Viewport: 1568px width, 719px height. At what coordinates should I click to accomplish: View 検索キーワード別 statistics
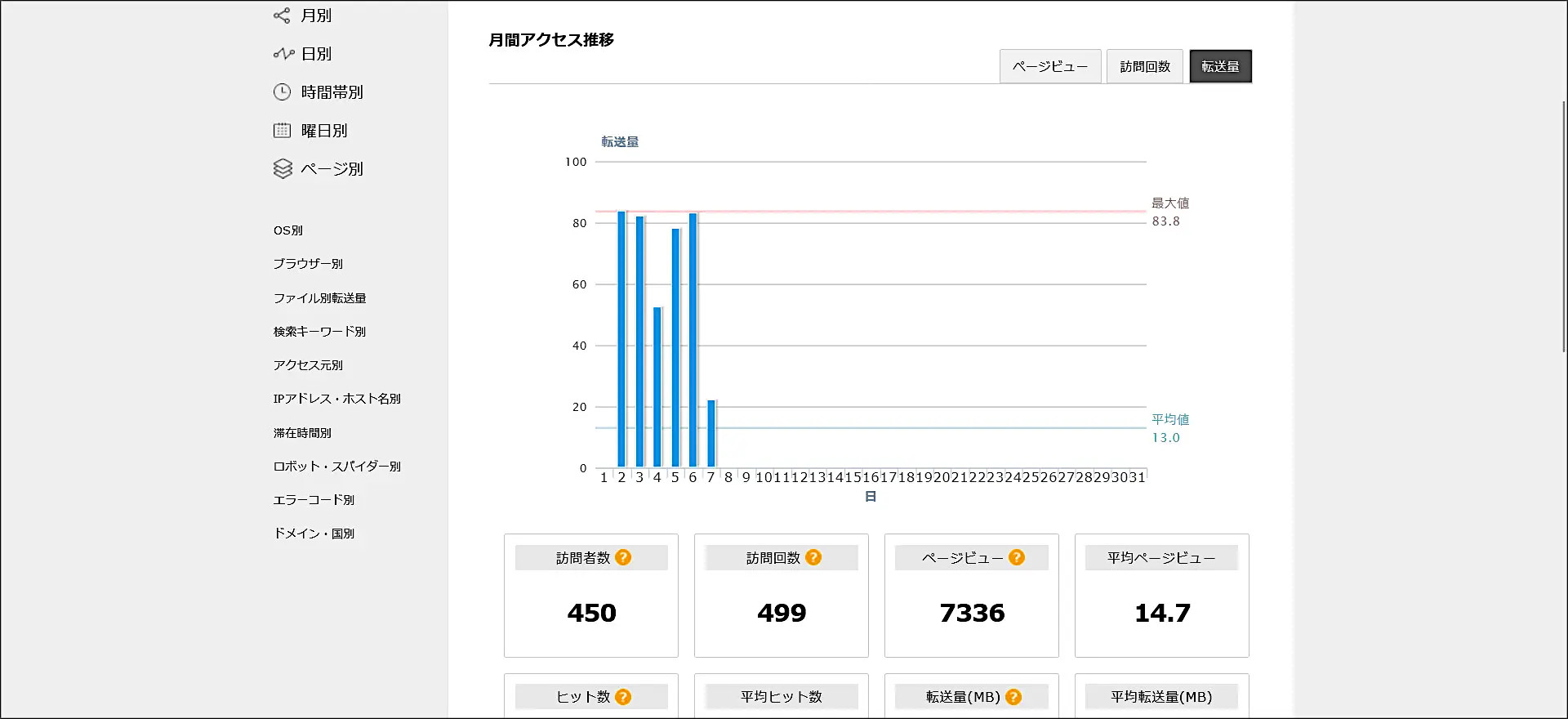point(319,332)
